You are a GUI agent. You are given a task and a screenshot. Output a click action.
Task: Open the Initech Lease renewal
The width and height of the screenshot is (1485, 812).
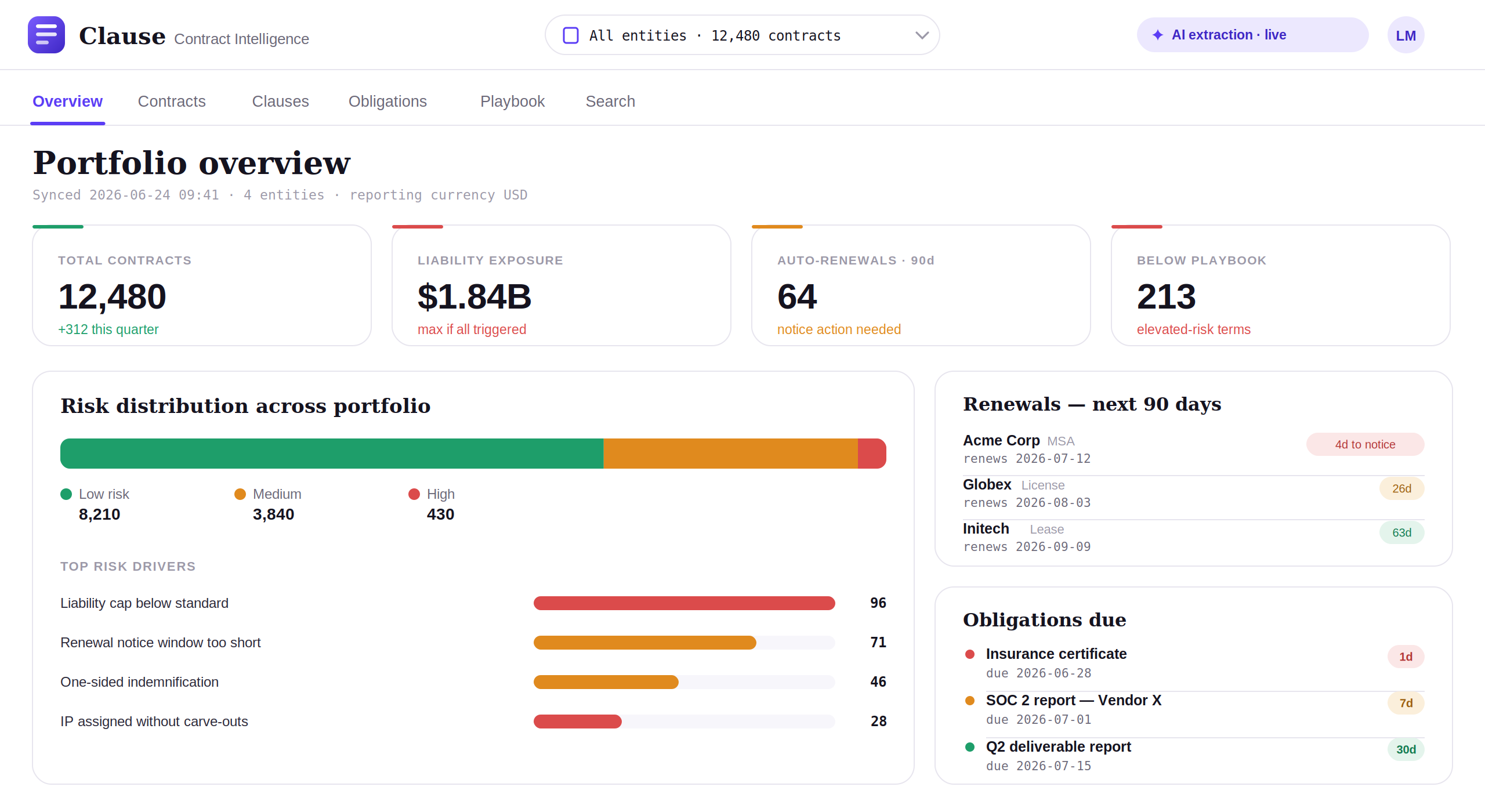1194,538
